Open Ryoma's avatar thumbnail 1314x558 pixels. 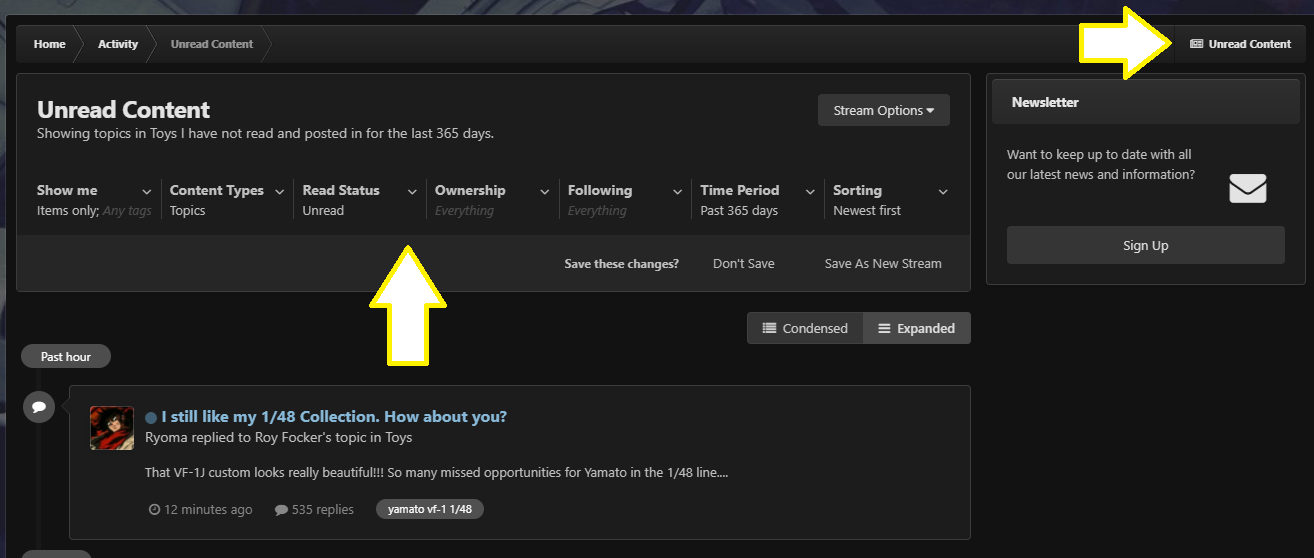coord(112,428)
